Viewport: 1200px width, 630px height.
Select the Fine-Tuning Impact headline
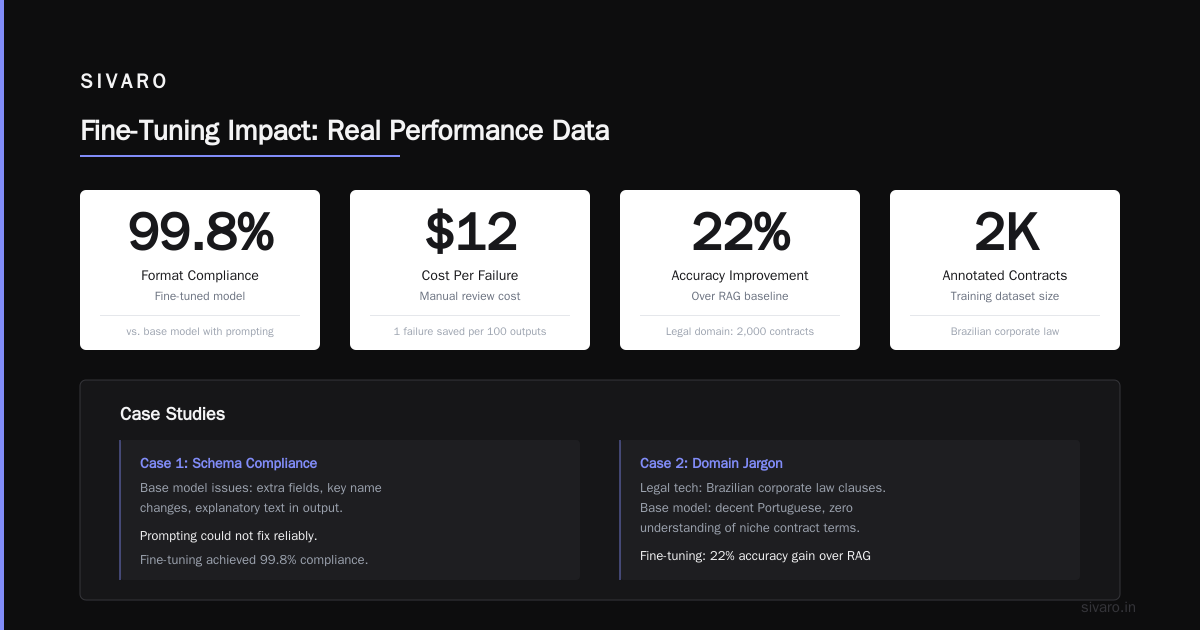coord(344,131)
